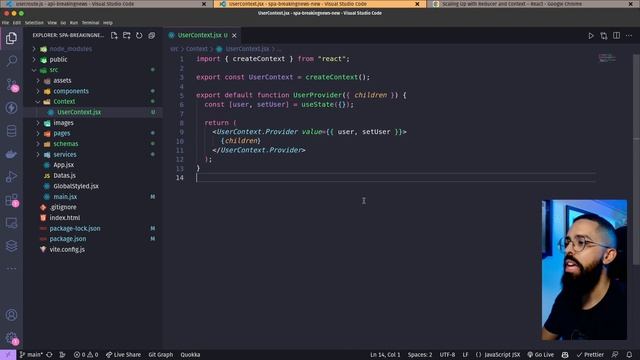Split the editor right

(616, 36)
